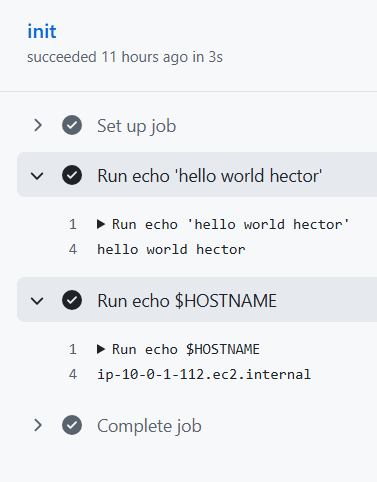Viewport: 377px width, 482px height.
Task: Expand log triangle for Run echo 'hello world hector'
Action: click(101, 224)
